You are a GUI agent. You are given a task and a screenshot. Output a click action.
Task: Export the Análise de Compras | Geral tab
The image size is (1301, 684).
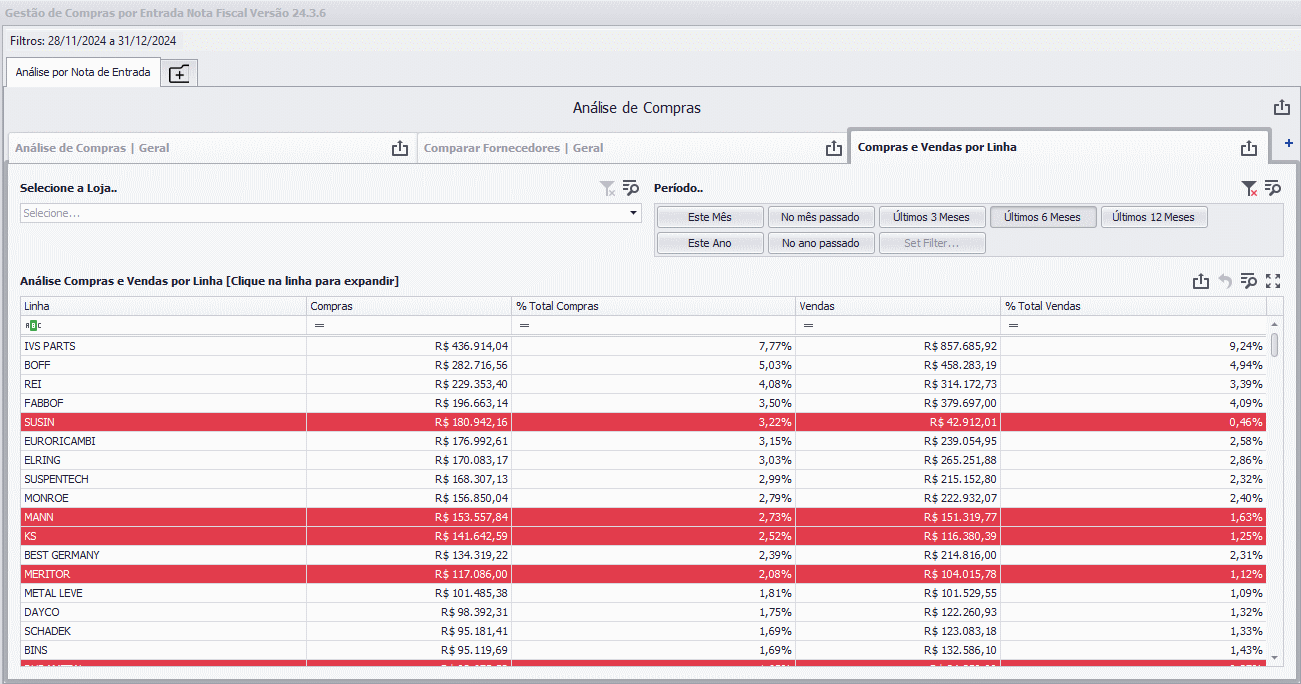pos(400,148)
